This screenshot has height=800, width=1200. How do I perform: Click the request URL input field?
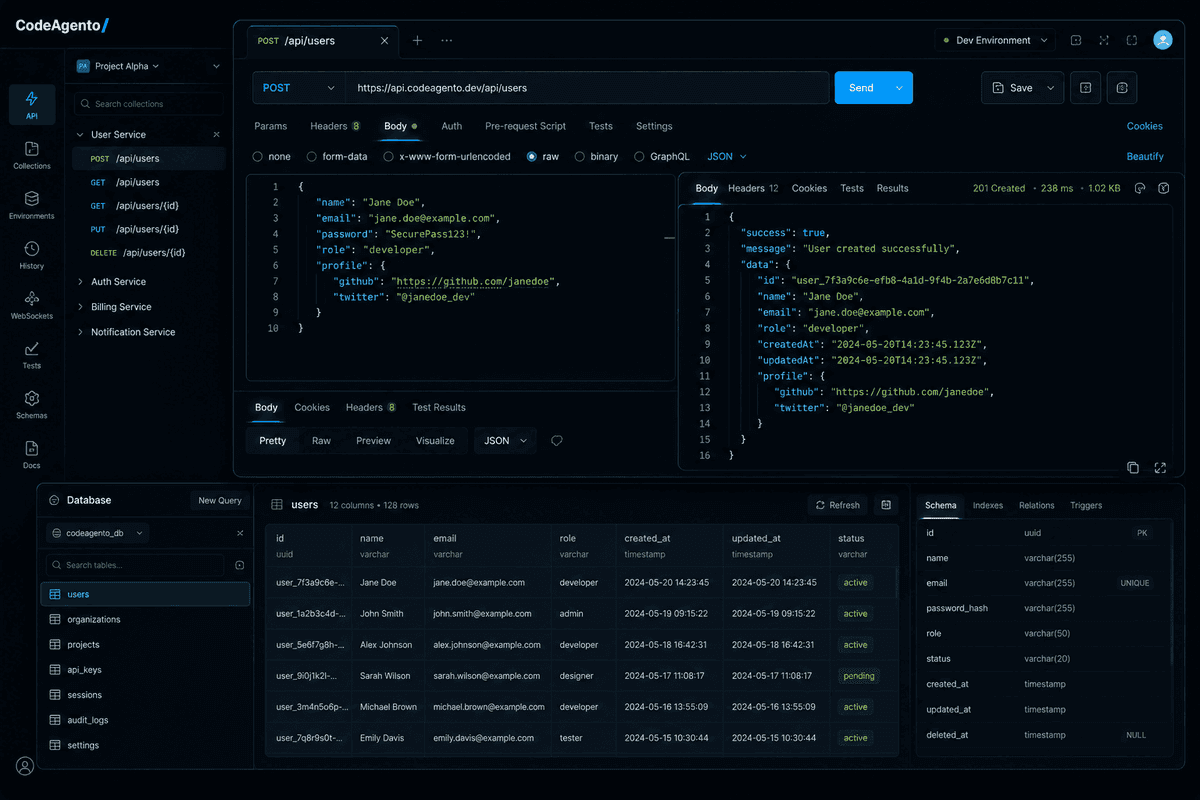click(589, 88)
